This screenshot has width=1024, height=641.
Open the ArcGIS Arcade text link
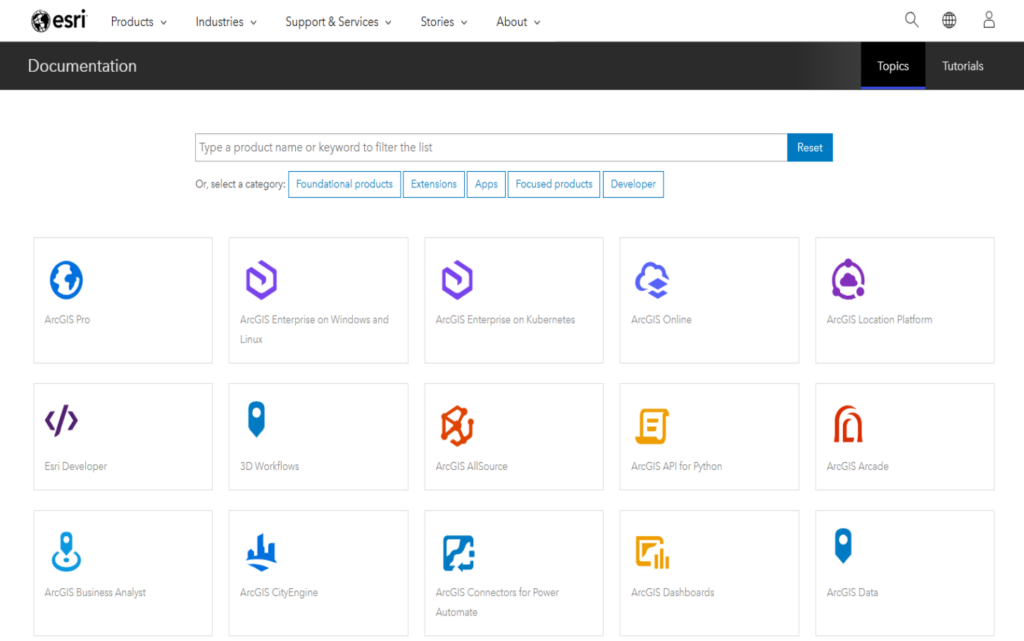[857, 466]
